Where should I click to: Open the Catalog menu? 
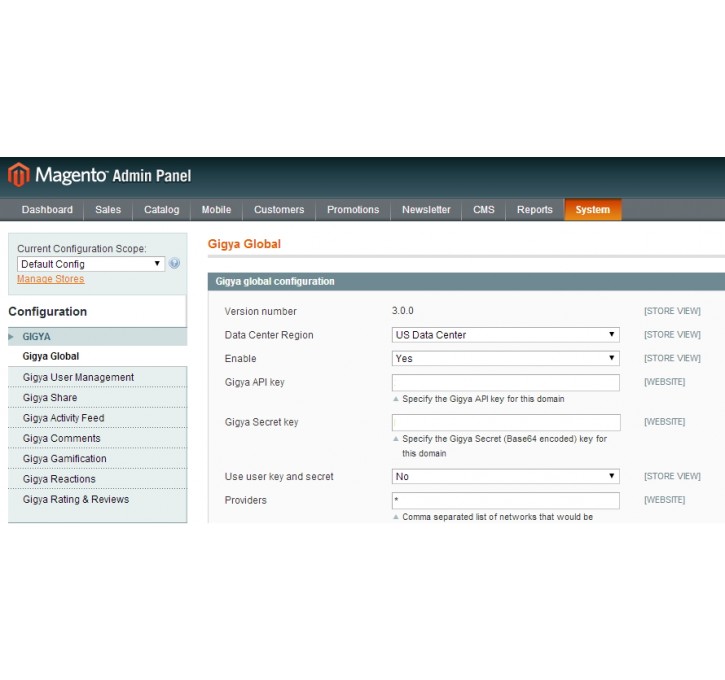(x=161, y=210)
